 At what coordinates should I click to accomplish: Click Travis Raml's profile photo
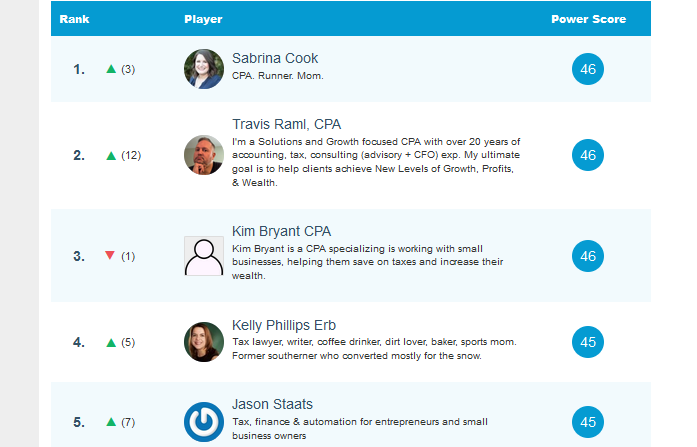(204, 155)
